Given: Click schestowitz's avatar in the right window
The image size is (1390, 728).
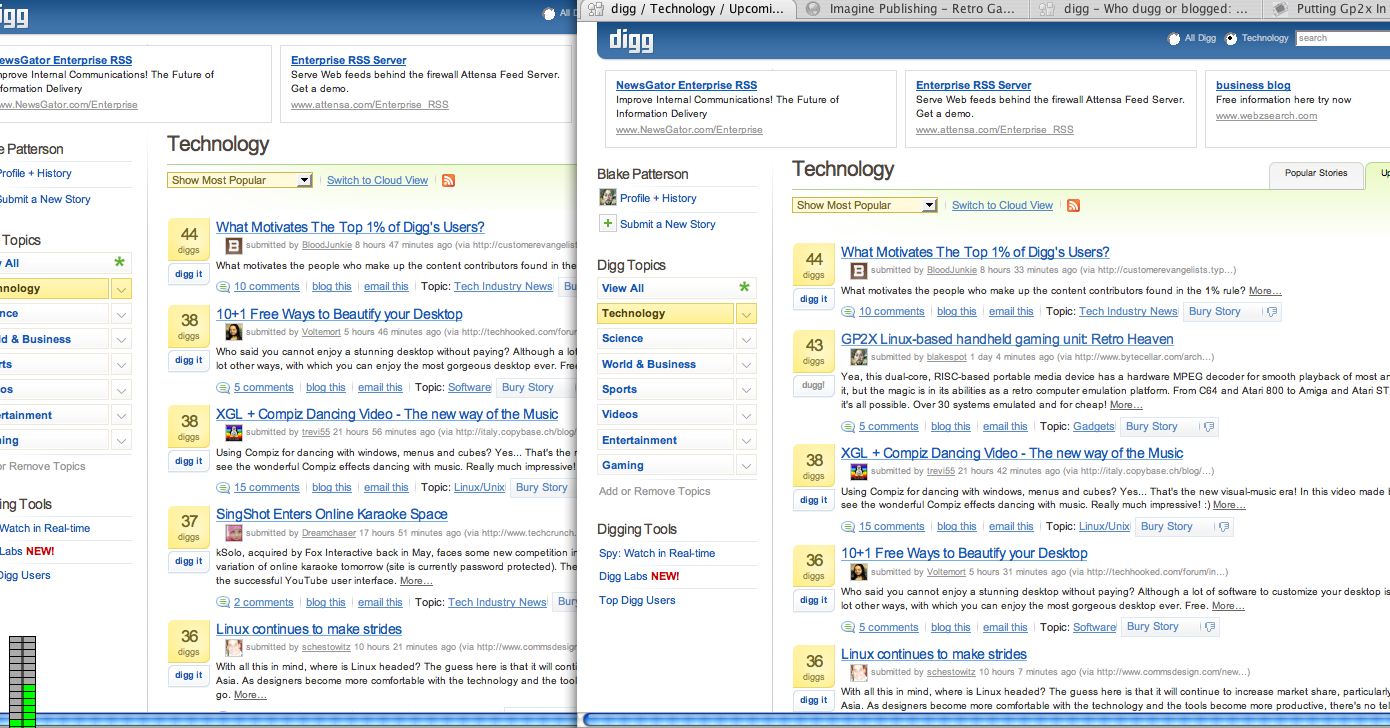Looking at the screenshot, I should coord(858,672).
